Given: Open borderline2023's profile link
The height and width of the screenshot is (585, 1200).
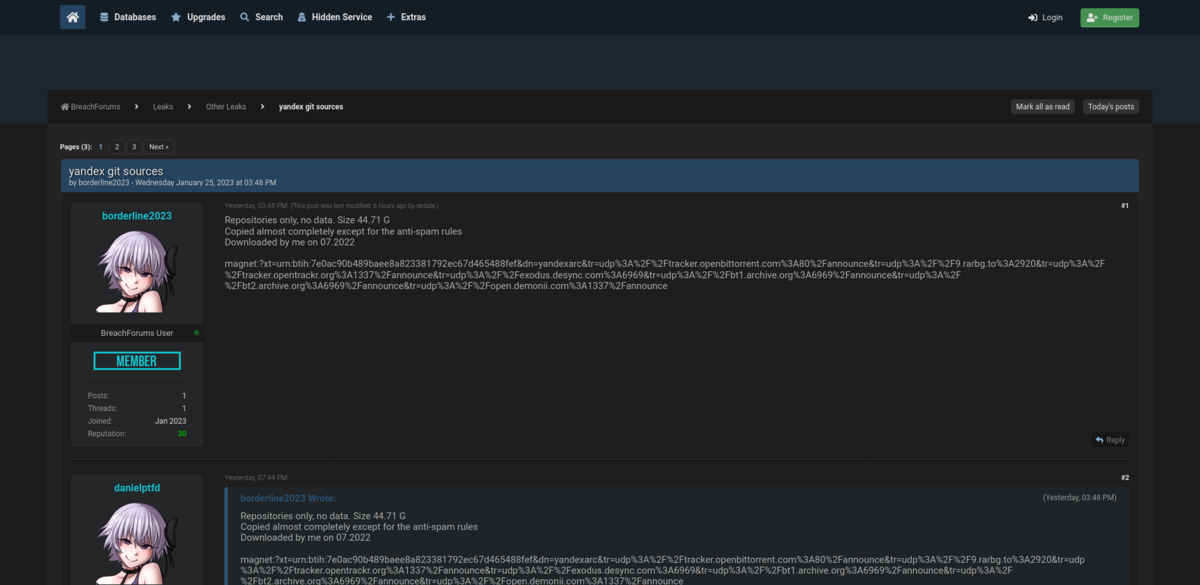Looking at the screenshot, I should (136, 215).
